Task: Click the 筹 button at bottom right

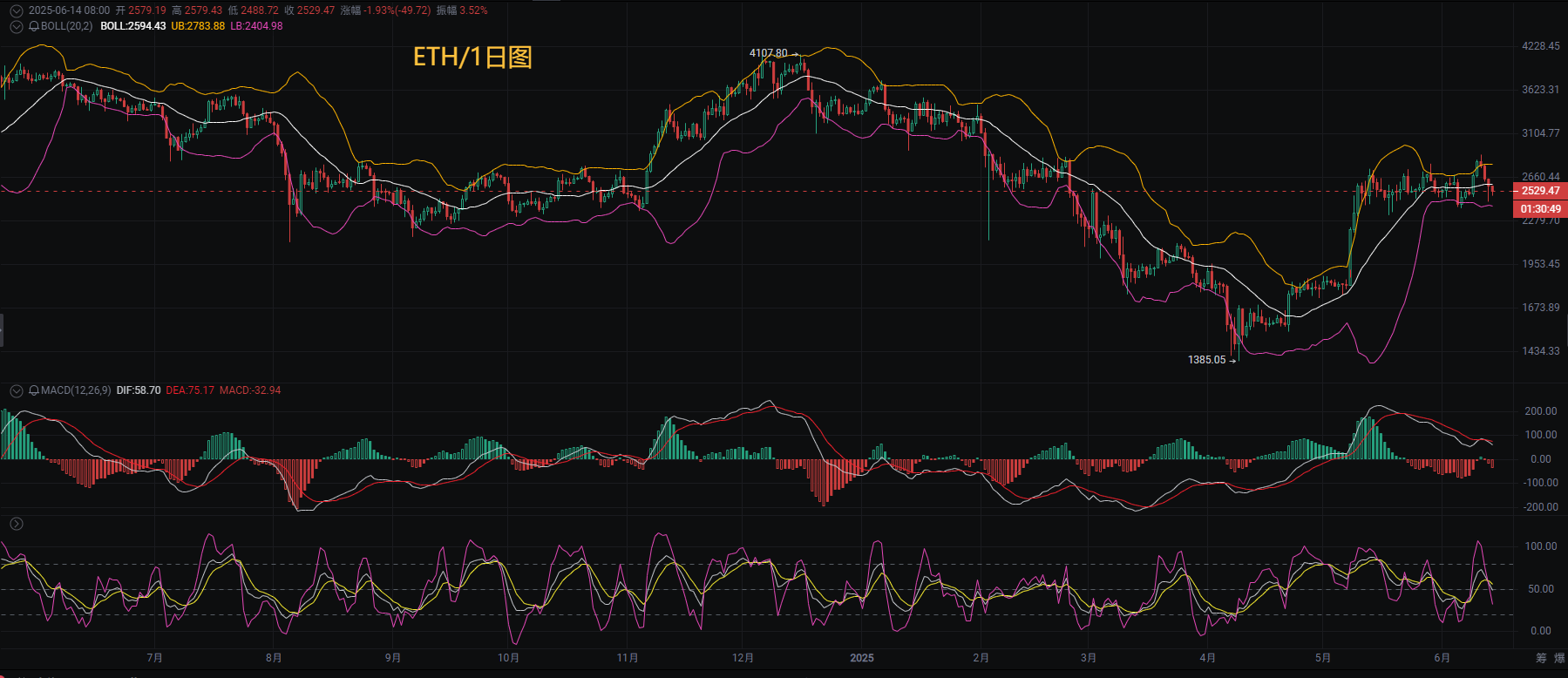Action: tap(1541, 658)
